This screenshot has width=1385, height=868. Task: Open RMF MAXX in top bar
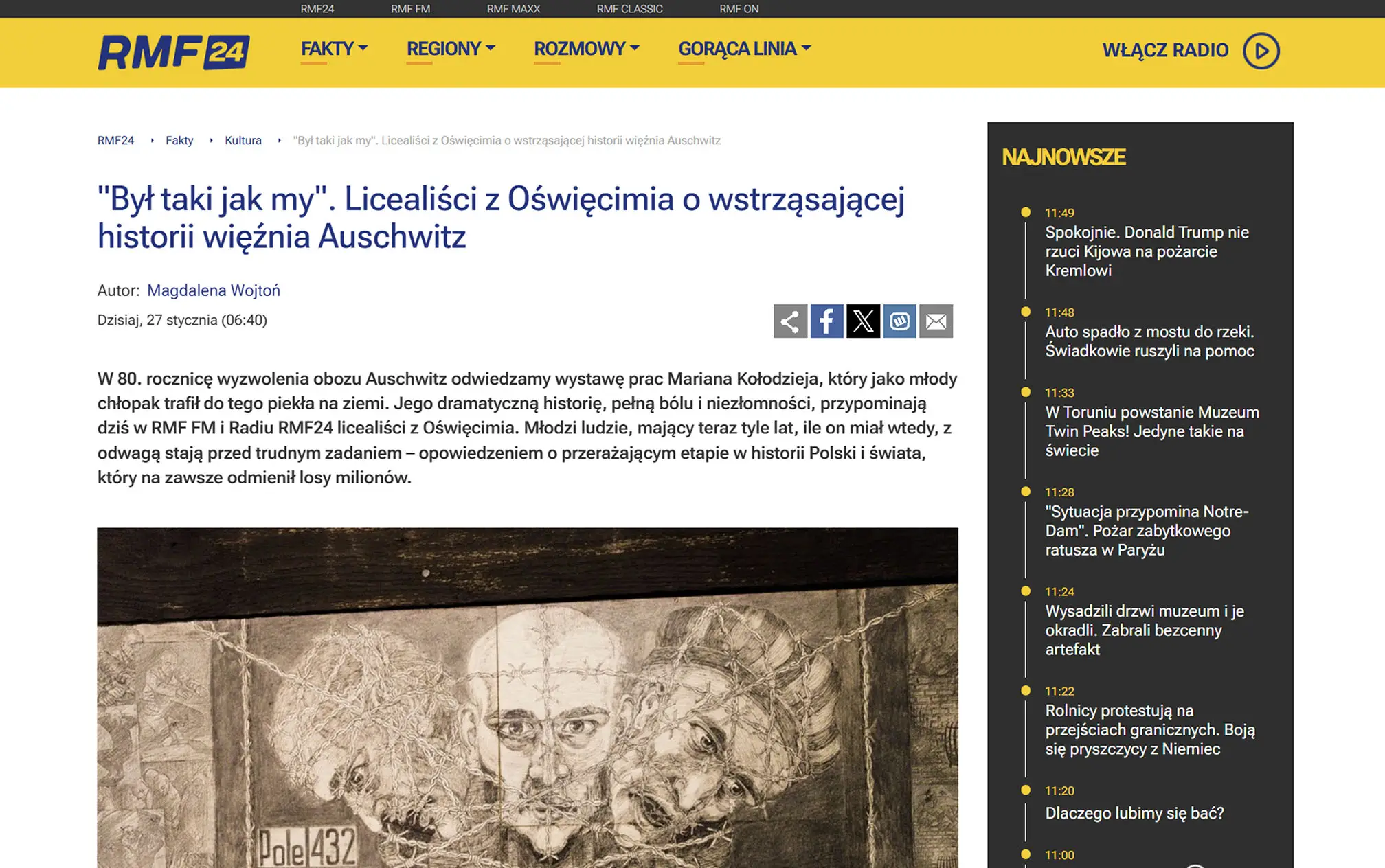coord(513,9)
